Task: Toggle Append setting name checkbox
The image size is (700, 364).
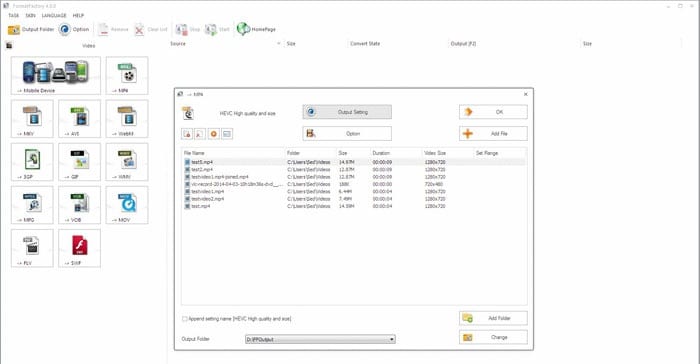Action: [184, 319]
